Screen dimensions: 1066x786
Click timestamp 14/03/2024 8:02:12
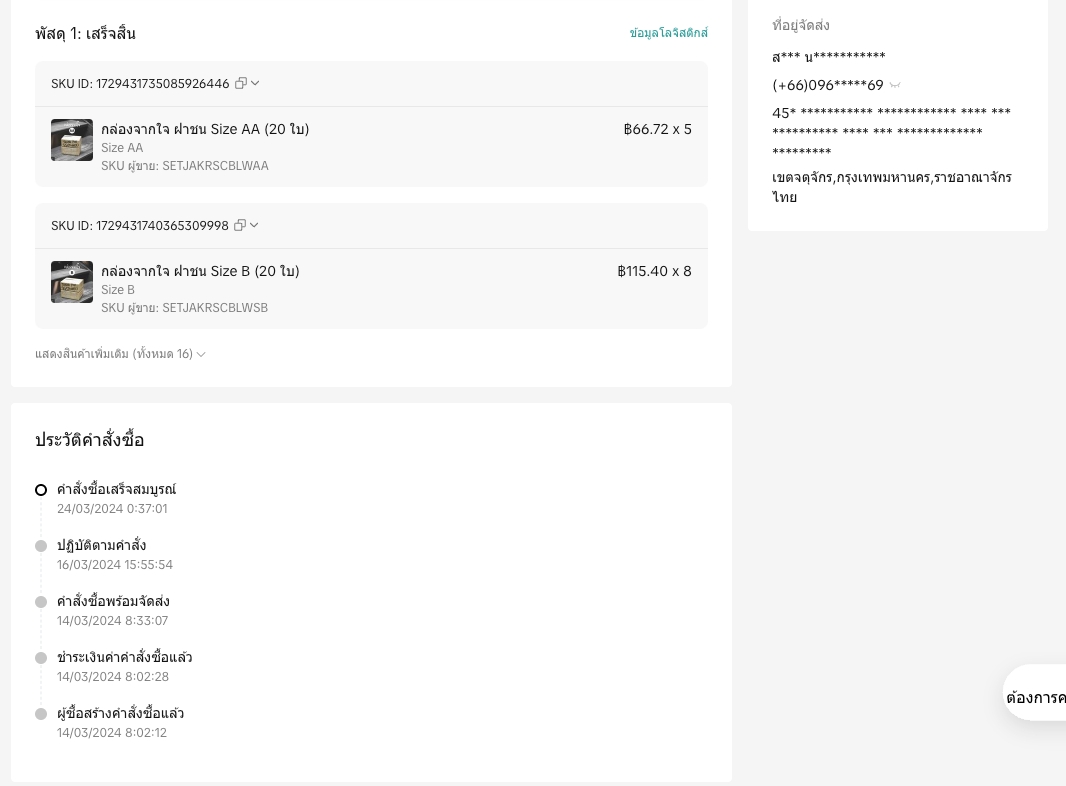coord(111,733)
